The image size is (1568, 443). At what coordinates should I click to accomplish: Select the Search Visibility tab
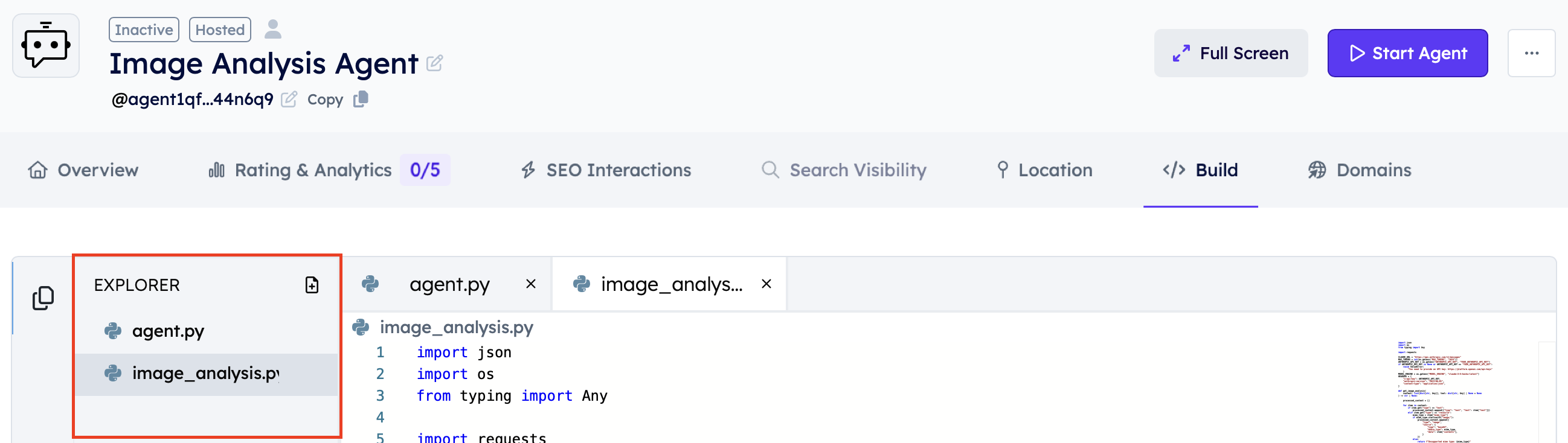844,170
